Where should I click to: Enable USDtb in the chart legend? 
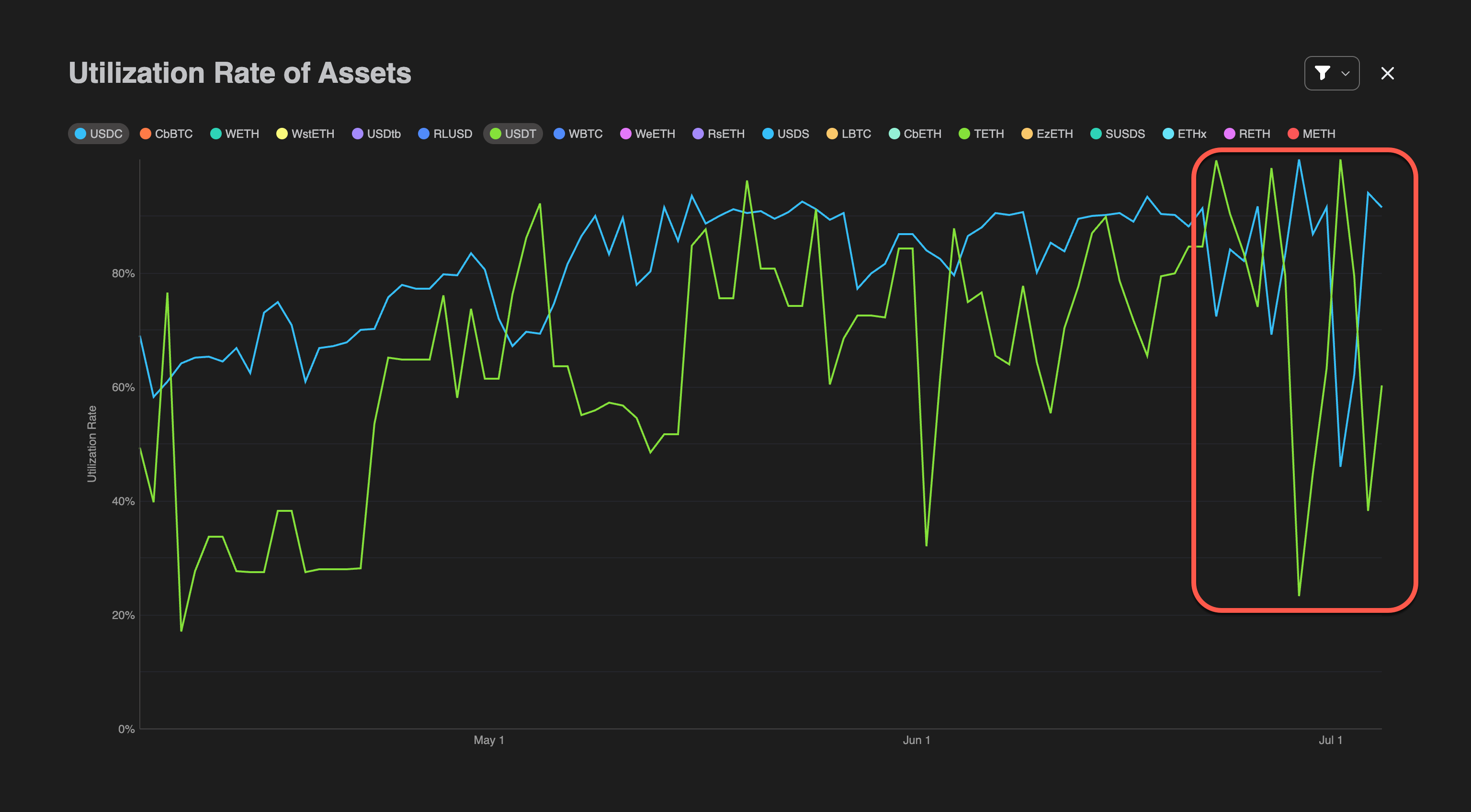click(x=376, y=134)
